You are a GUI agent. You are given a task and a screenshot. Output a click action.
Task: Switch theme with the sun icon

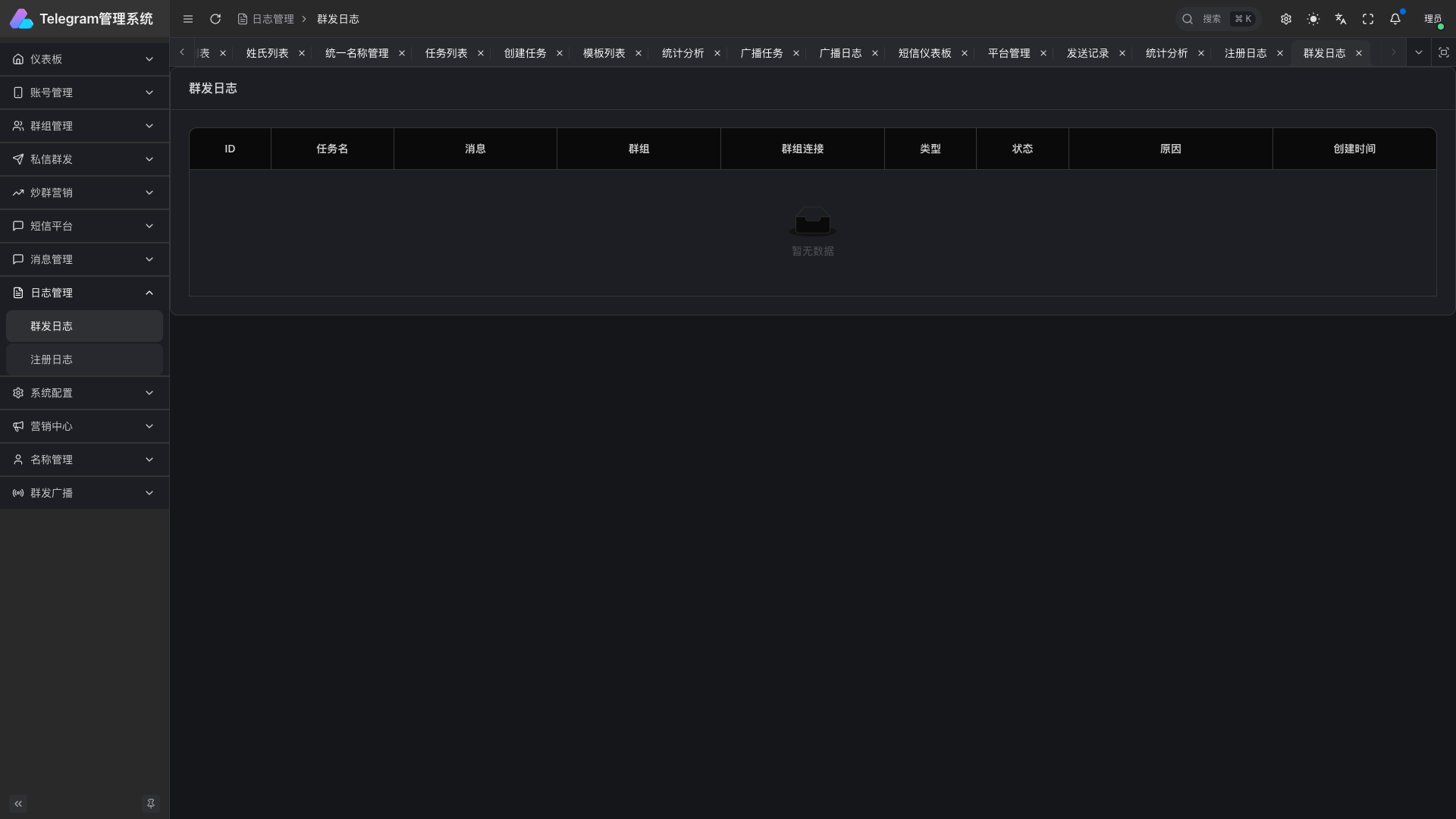[x=1313, y=19]
